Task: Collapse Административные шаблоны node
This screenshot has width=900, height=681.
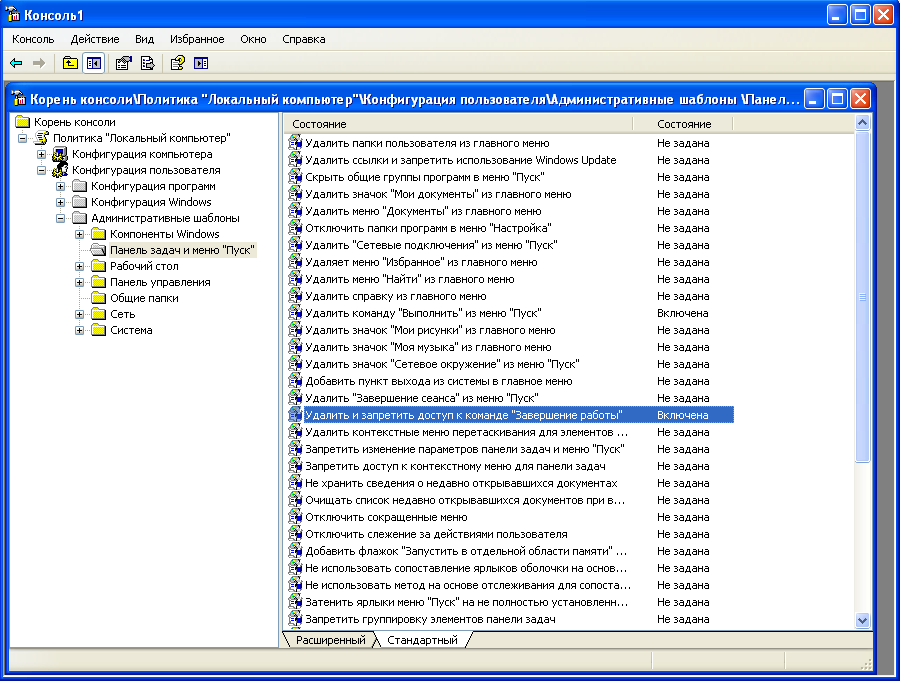Action: (x=60, y=218)
